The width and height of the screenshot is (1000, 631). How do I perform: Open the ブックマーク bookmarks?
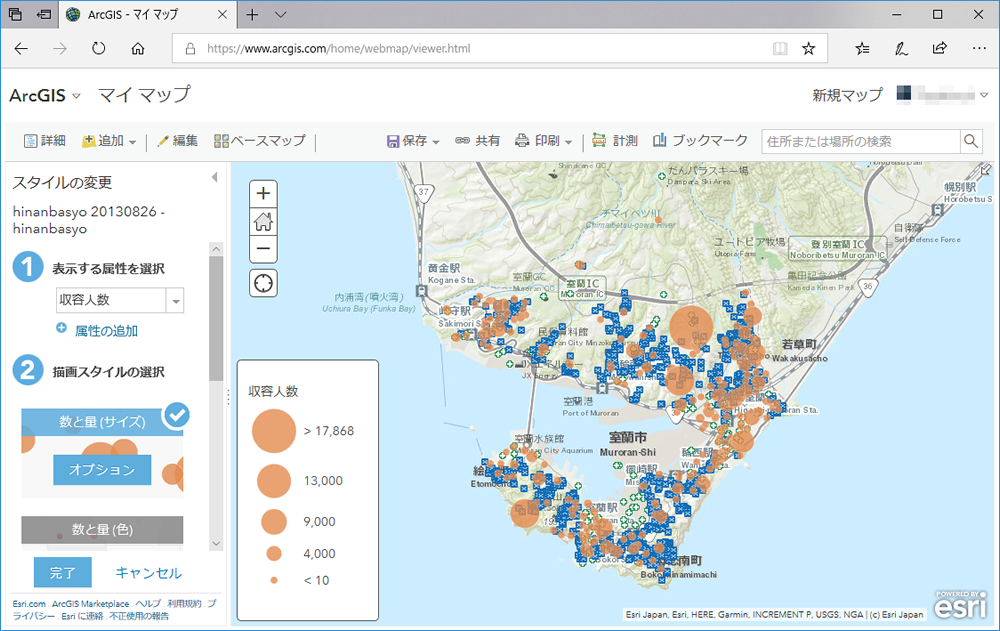[700, 141]
